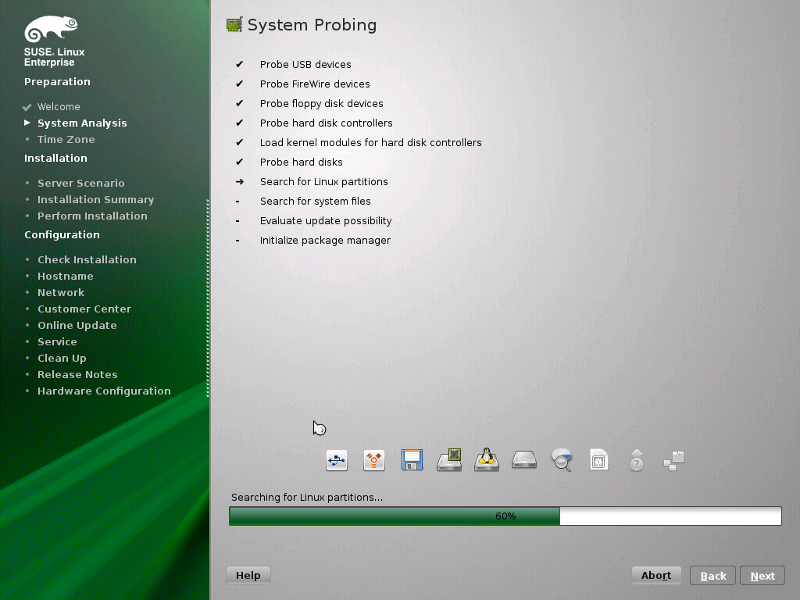Click the plain gray hard disk icon
The width and height of the screenshot is (800, 600).
click(x=525, y=460)
